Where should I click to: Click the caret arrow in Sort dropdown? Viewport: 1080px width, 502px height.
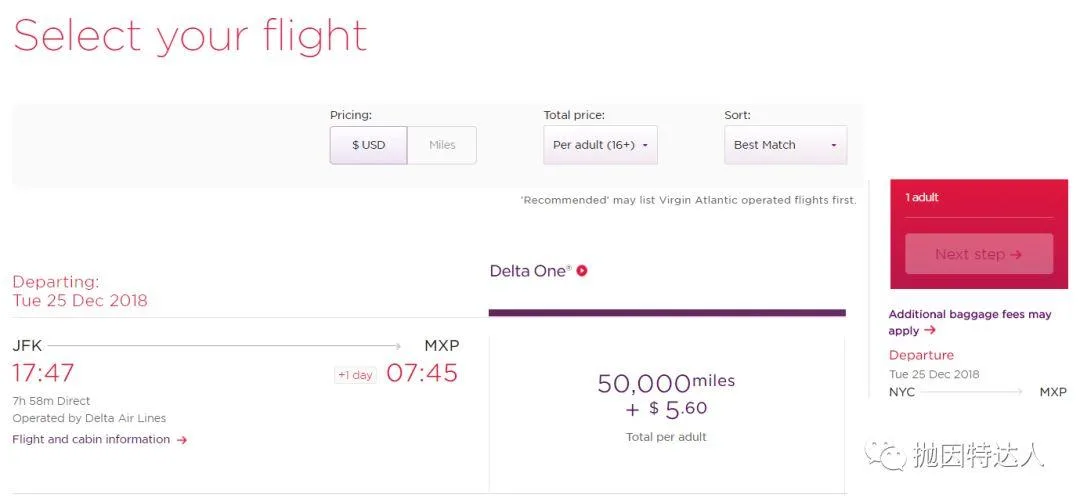click(833, 146)
